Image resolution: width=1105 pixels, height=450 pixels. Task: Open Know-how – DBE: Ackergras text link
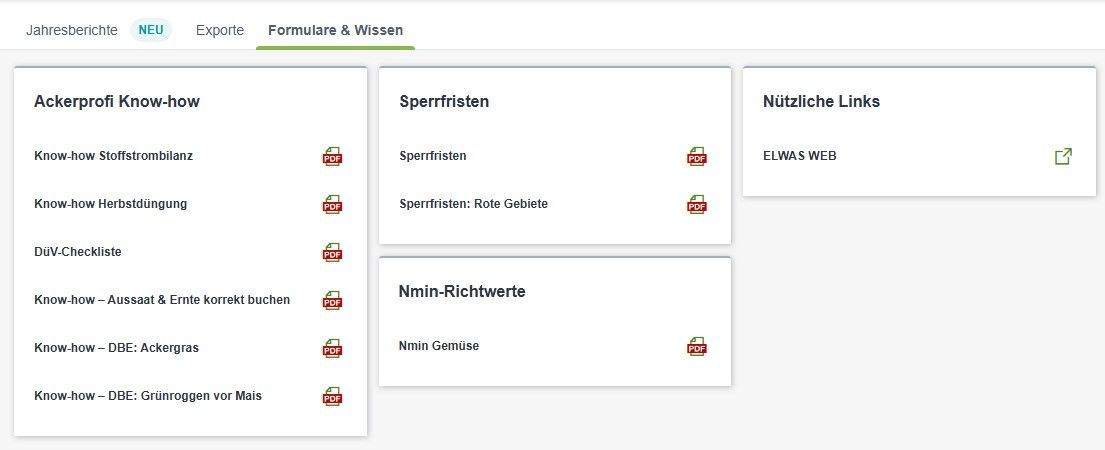[x=116, y=347]
